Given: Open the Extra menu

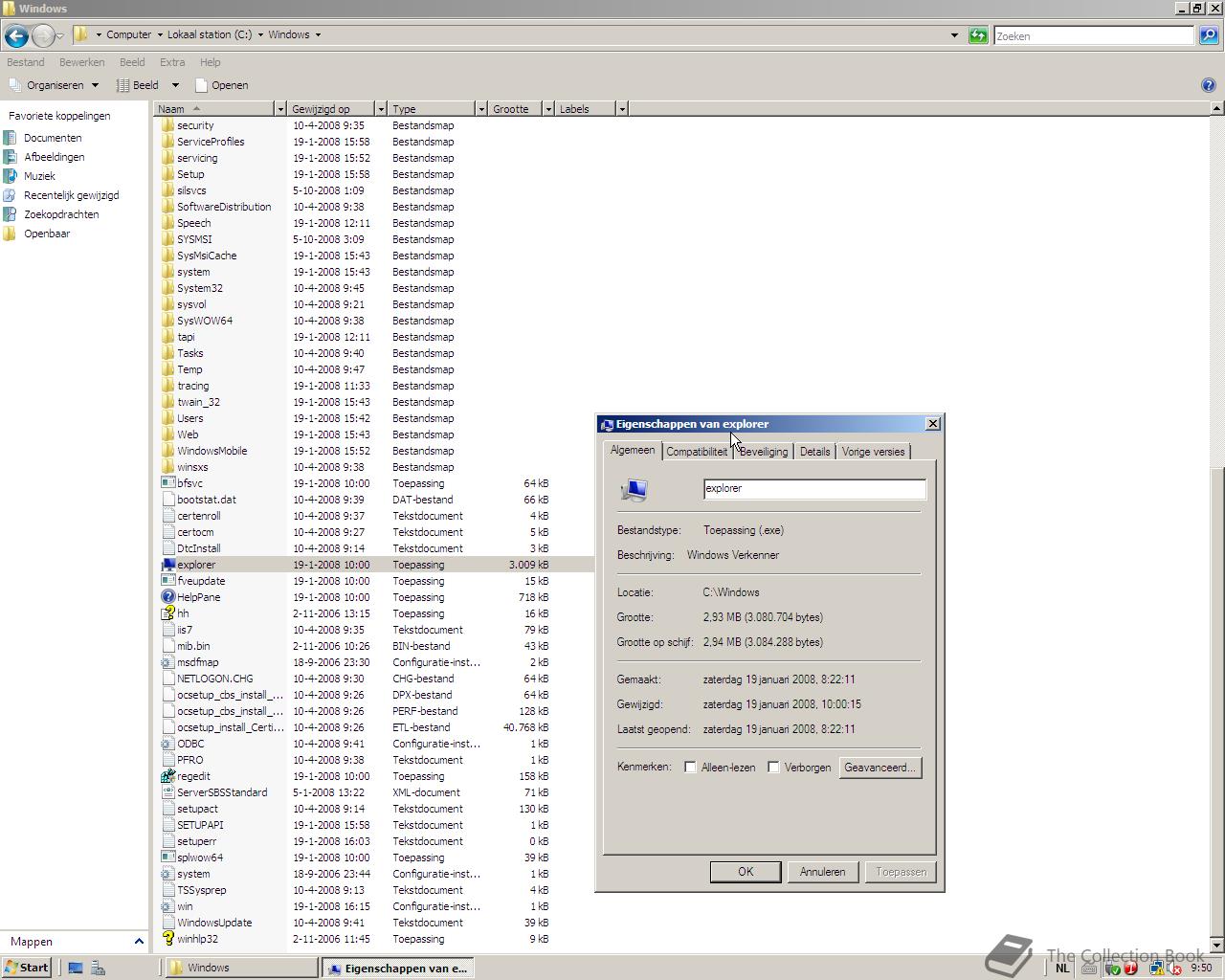Looking at the screenshot, I should (172, 62).
